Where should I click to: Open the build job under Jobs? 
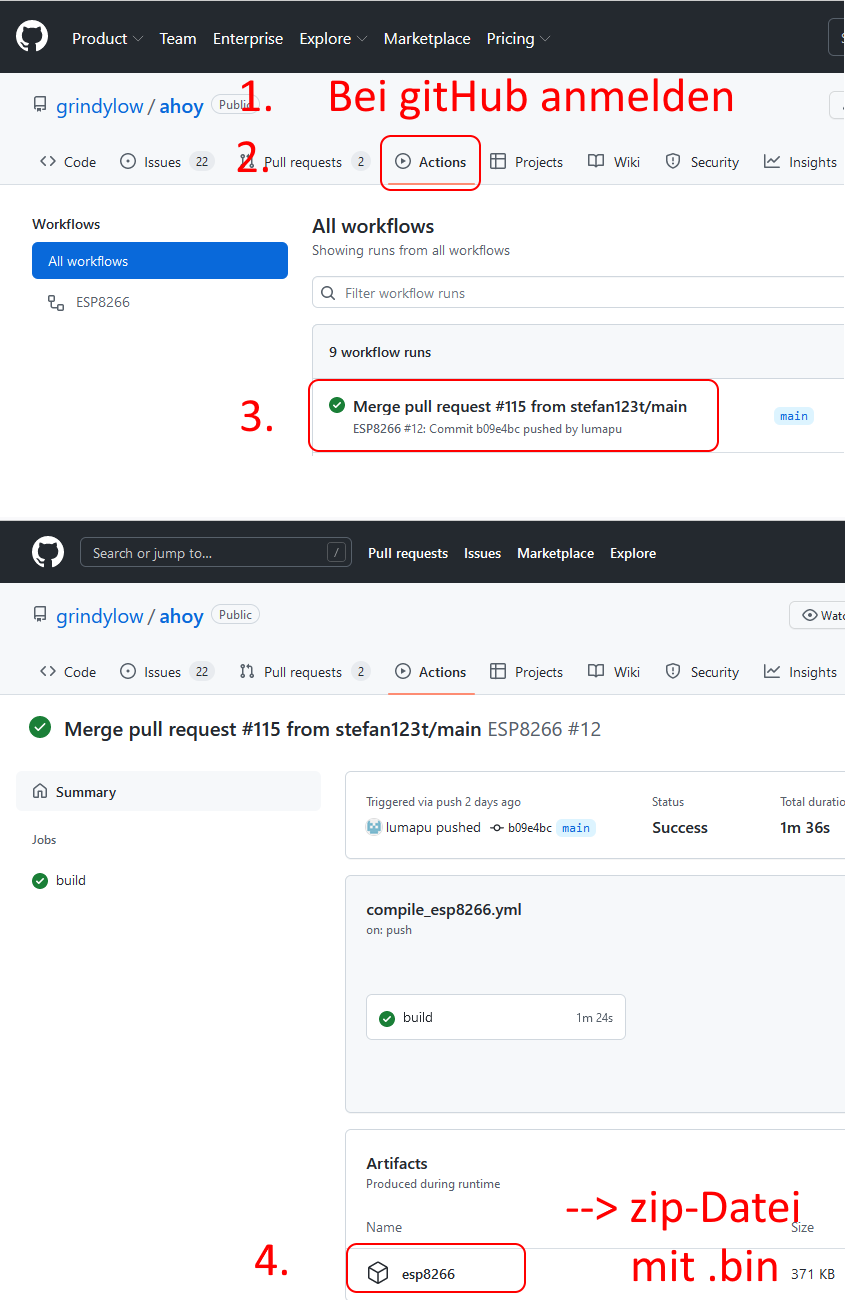point(71,880)
